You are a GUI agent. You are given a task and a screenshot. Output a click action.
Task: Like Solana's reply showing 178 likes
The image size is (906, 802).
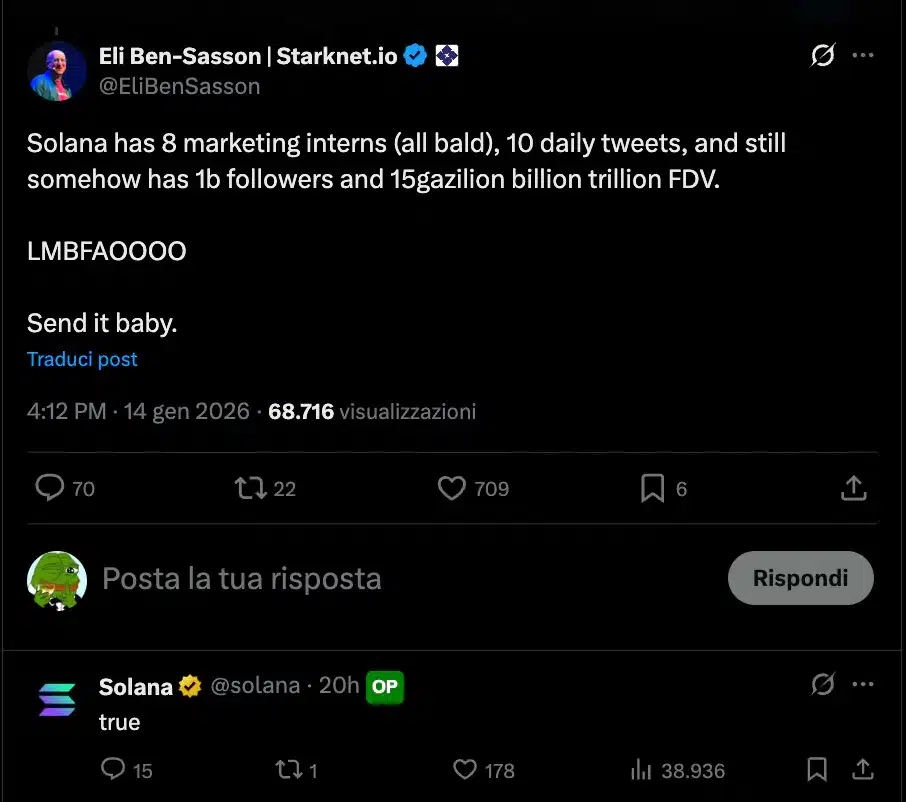pyautogui.click(x=464, y=770)
